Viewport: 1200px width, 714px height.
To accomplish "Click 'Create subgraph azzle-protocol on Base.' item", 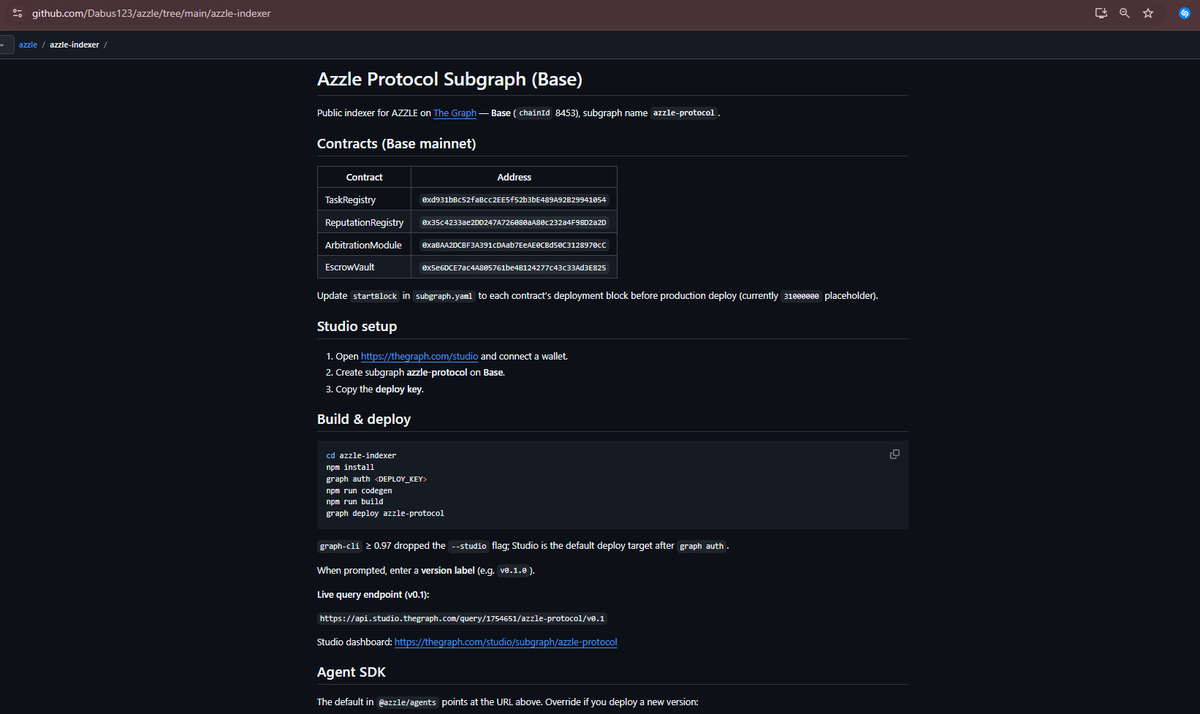I will click(420, 372).
